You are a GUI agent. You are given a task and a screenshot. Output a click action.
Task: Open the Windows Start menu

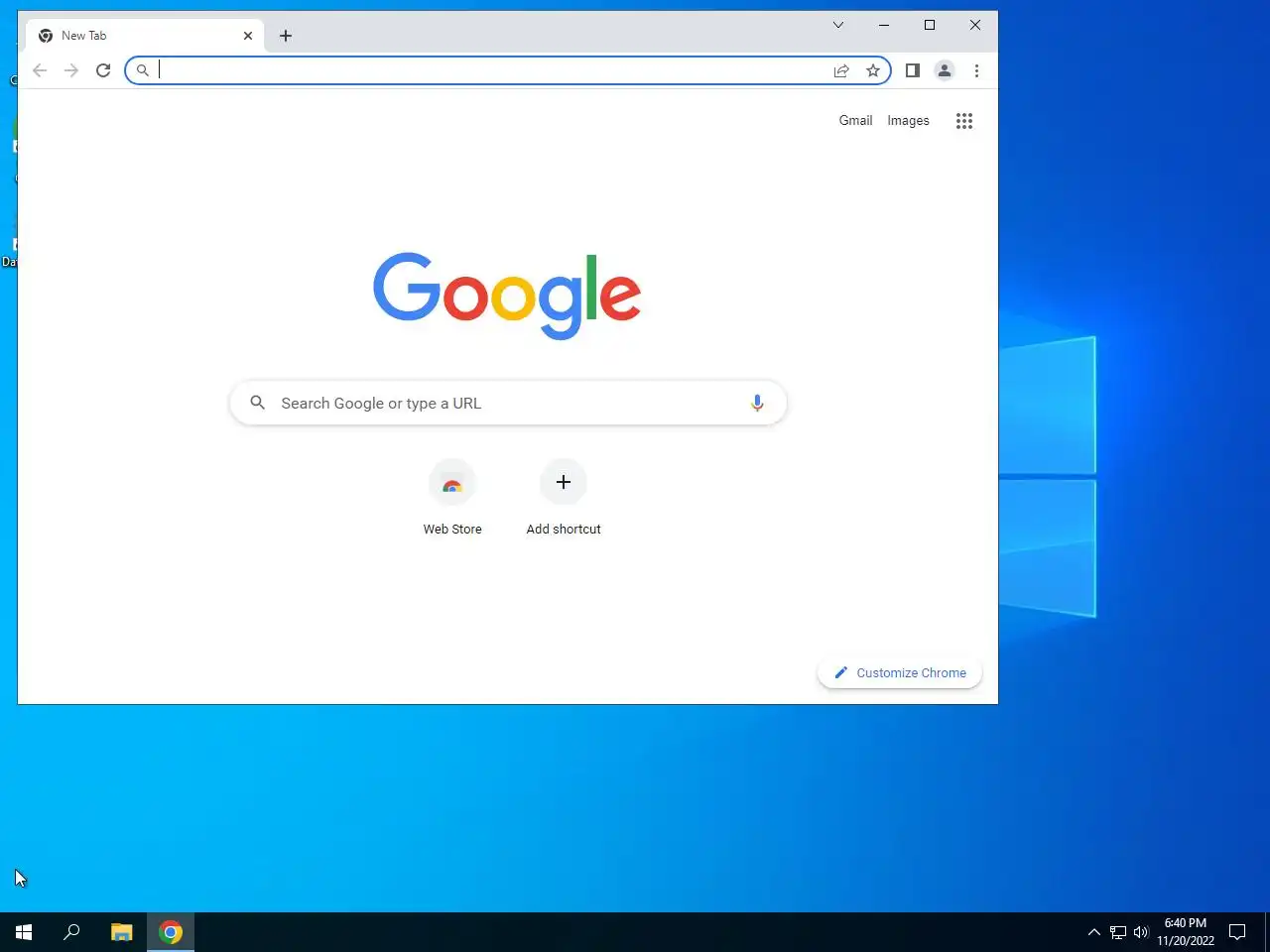point(24,932)
